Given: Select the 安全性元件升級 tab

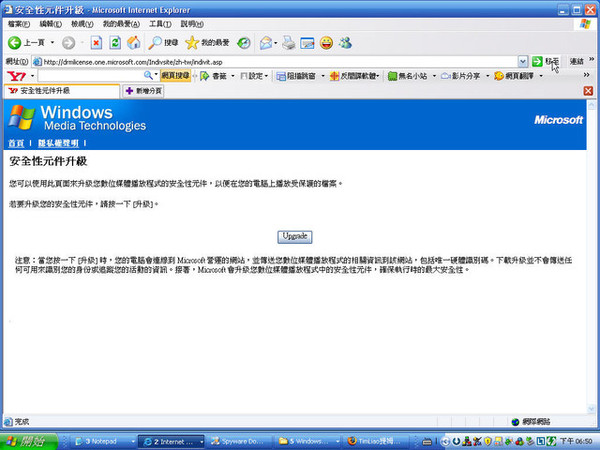Looking at the screenshot, I should [x=62, y=91].
